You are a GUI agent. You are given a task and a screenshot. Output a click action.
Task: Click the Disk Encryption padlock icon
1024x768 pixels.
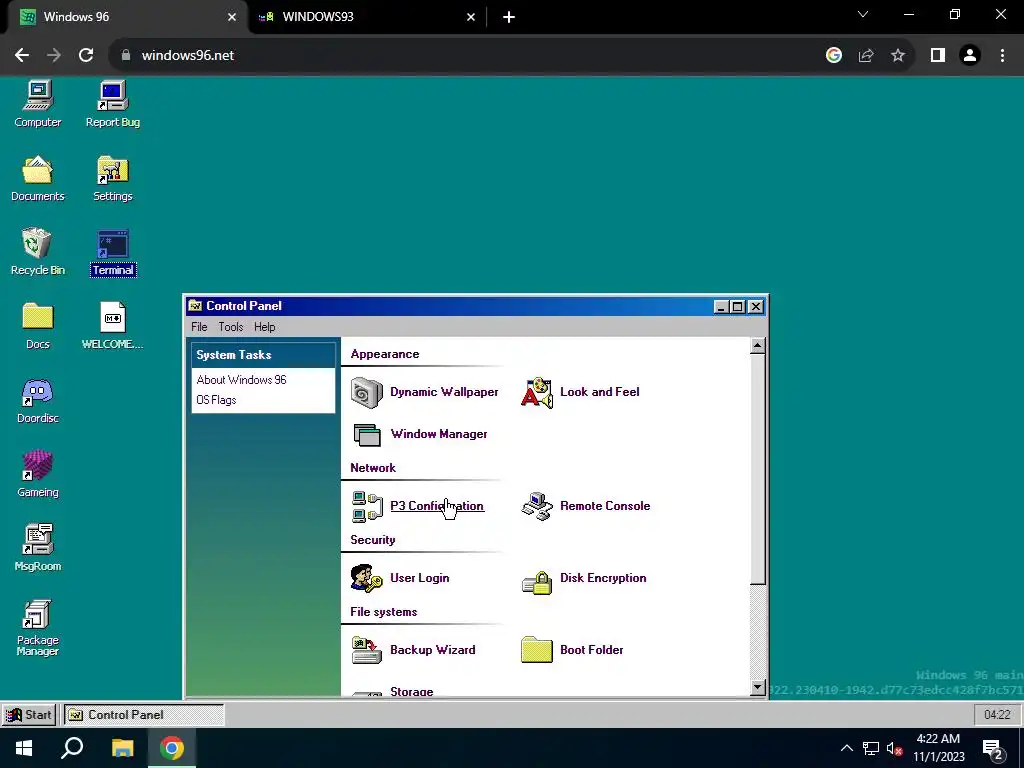point(537,582)
